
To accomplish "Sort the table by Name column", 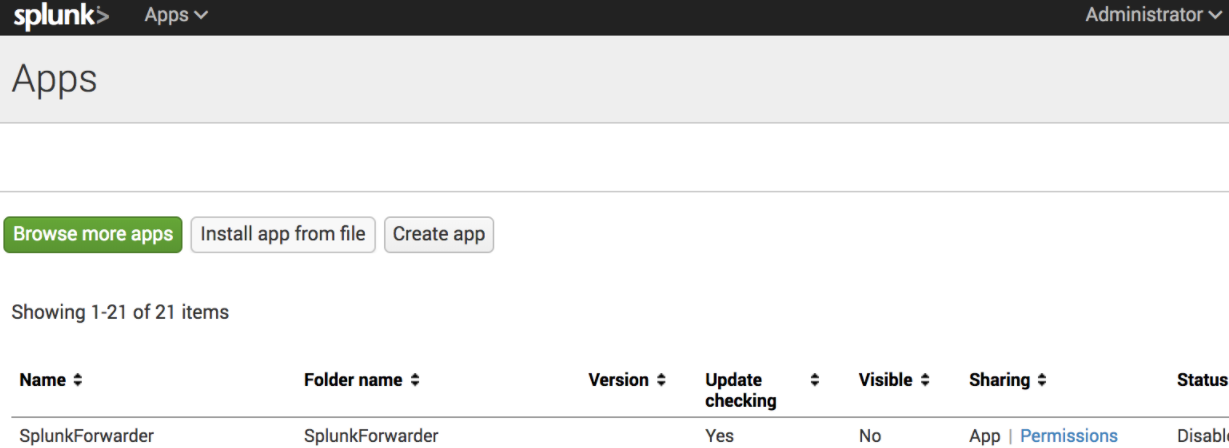I will [x=51, y=380].
